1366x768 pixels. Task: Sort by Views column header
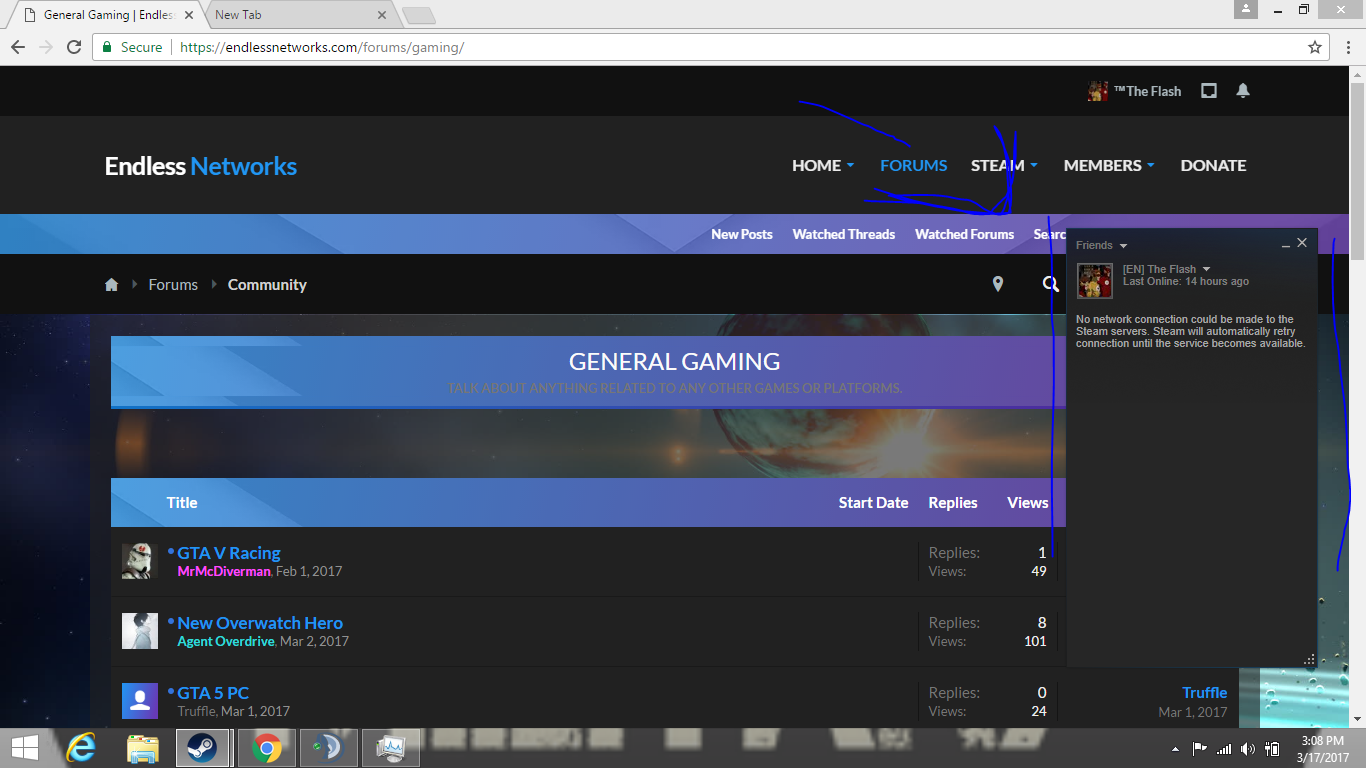pos(1028,503)
